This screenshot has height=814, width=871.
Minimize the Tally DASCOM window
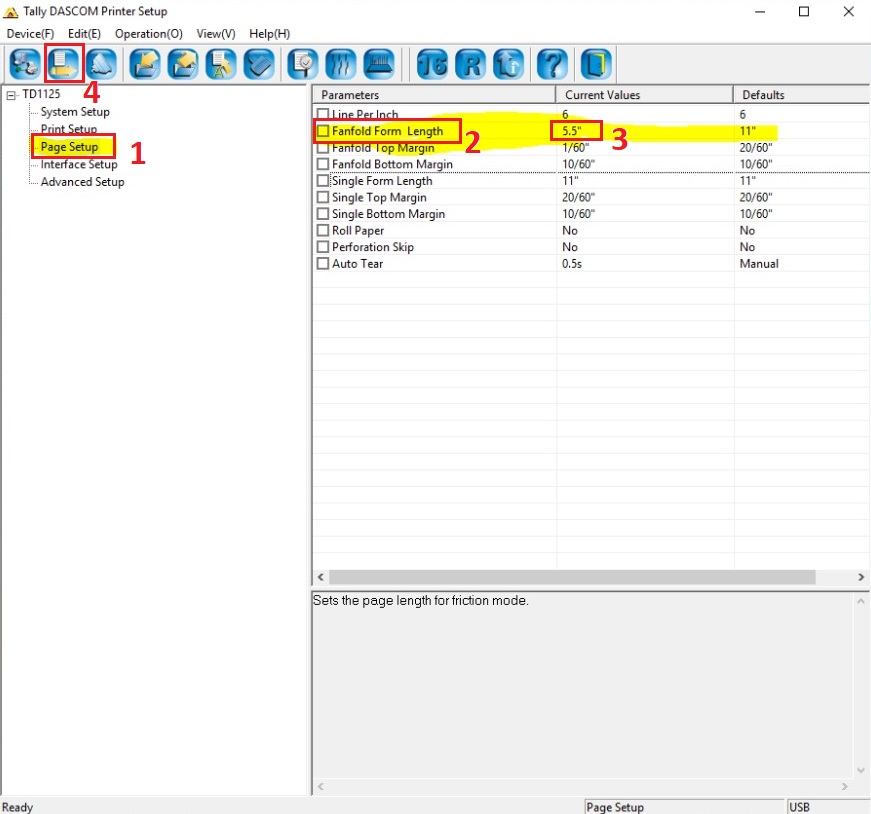760,12
